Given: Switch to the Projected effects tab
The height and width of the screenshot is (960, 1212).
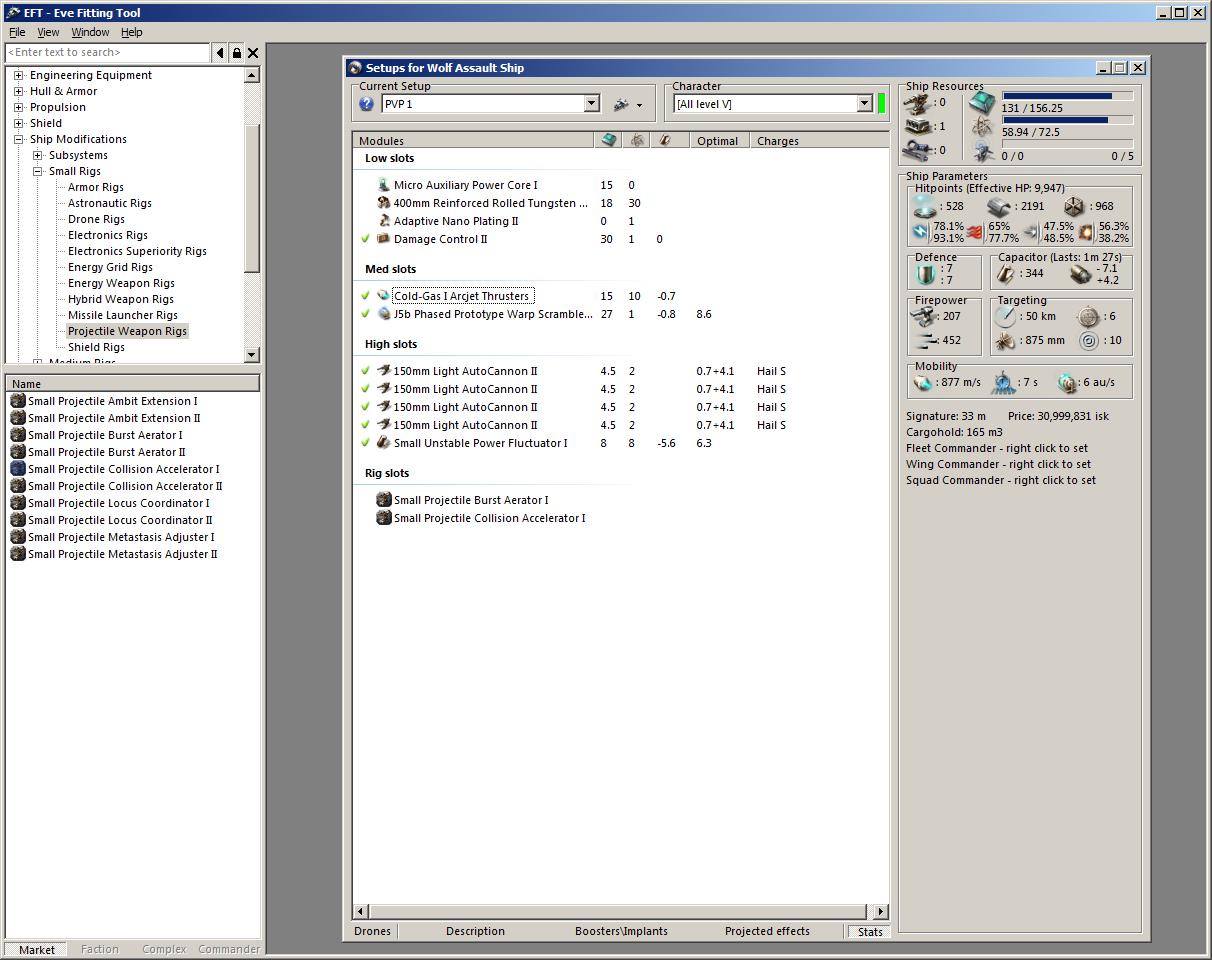Looking at the screenshot, I should coord(767,931).
